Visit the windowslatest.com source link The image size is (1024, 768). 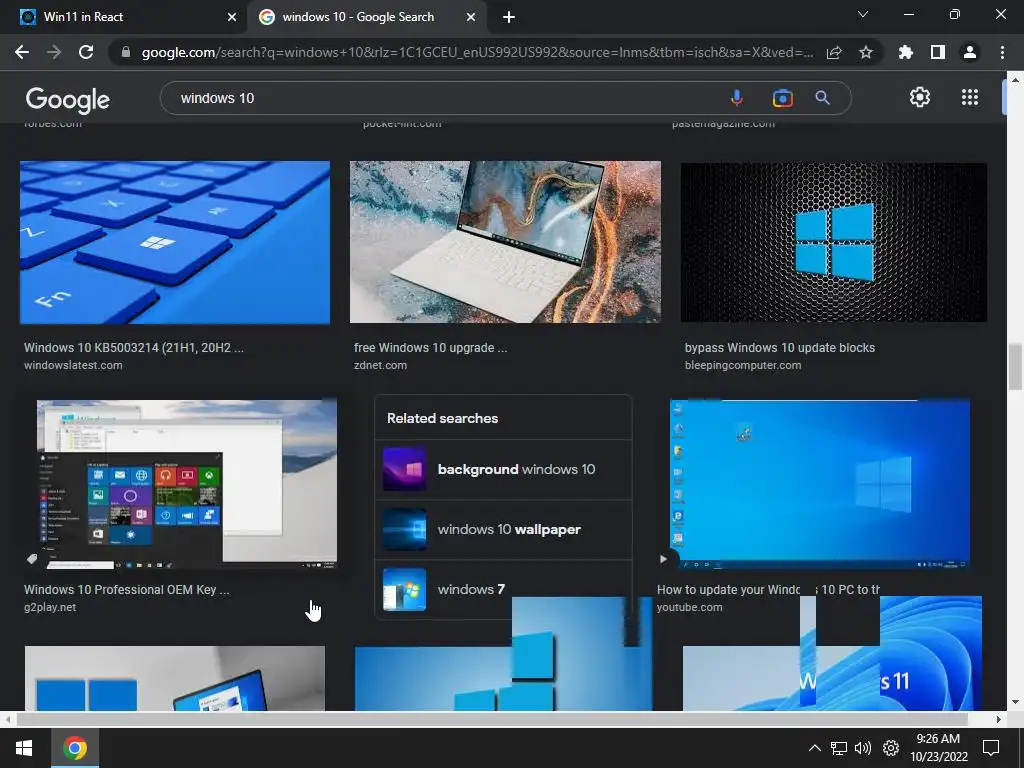point(73,365)
